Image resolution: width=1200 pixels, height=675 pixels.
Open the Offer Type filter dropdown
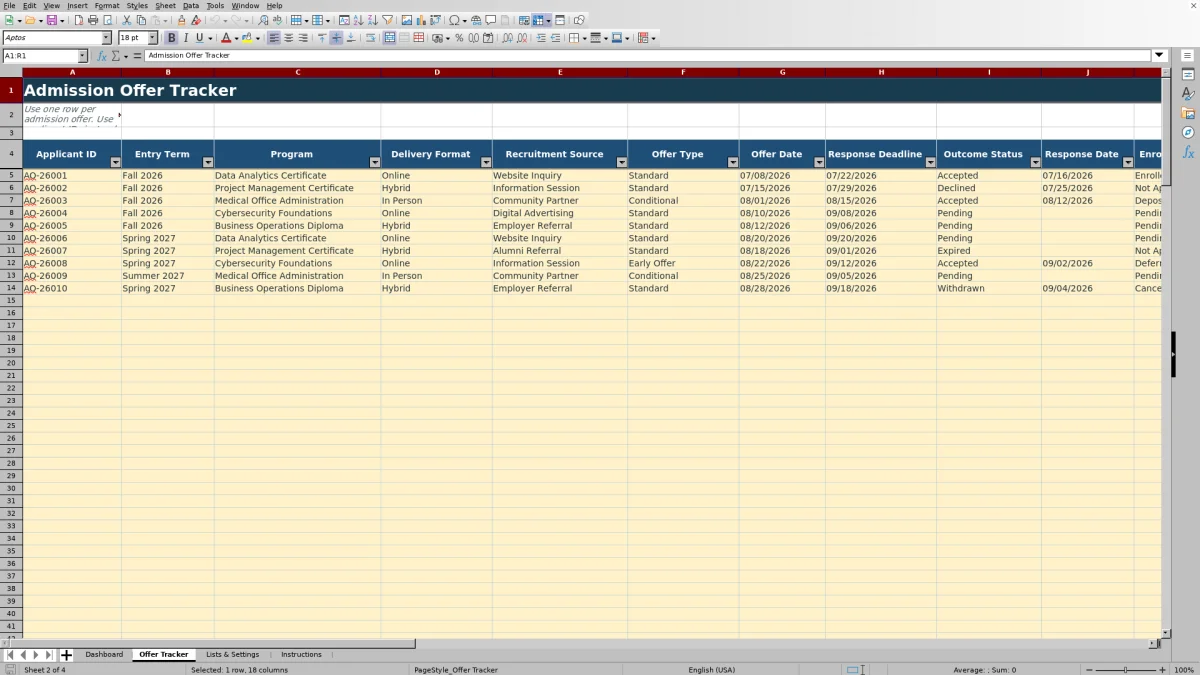point(733,162)
